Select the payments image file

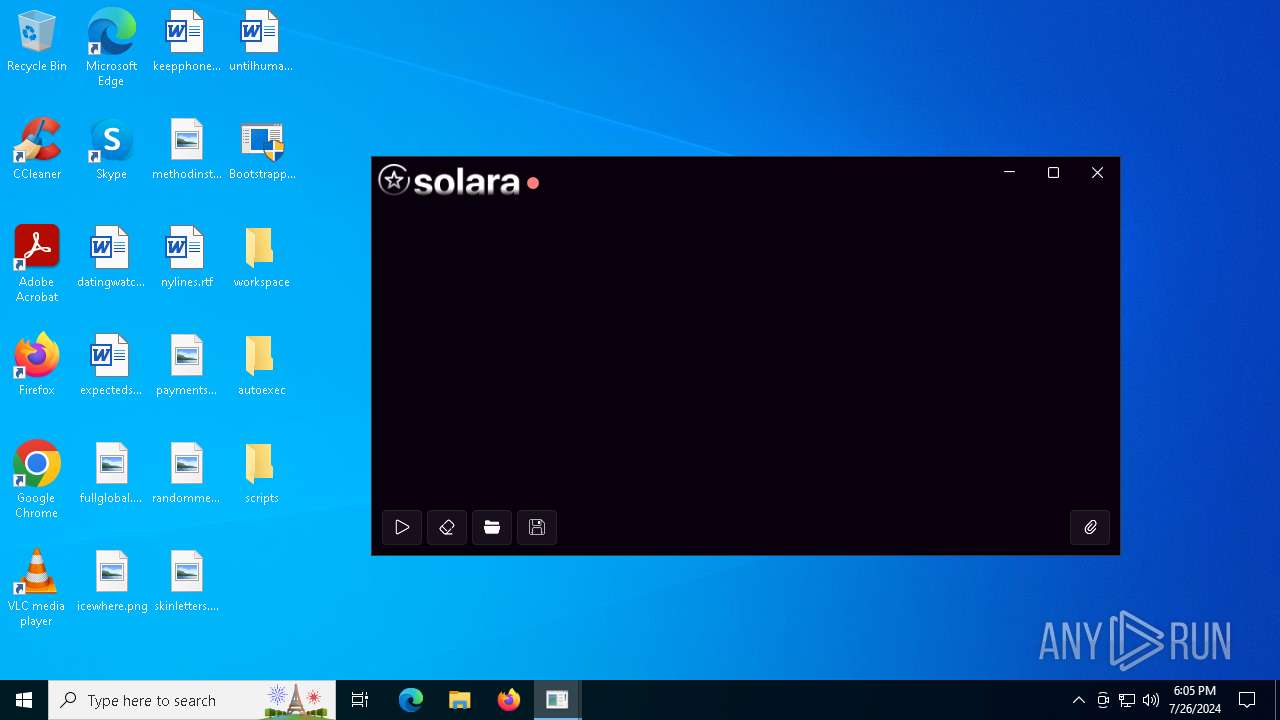186,366
